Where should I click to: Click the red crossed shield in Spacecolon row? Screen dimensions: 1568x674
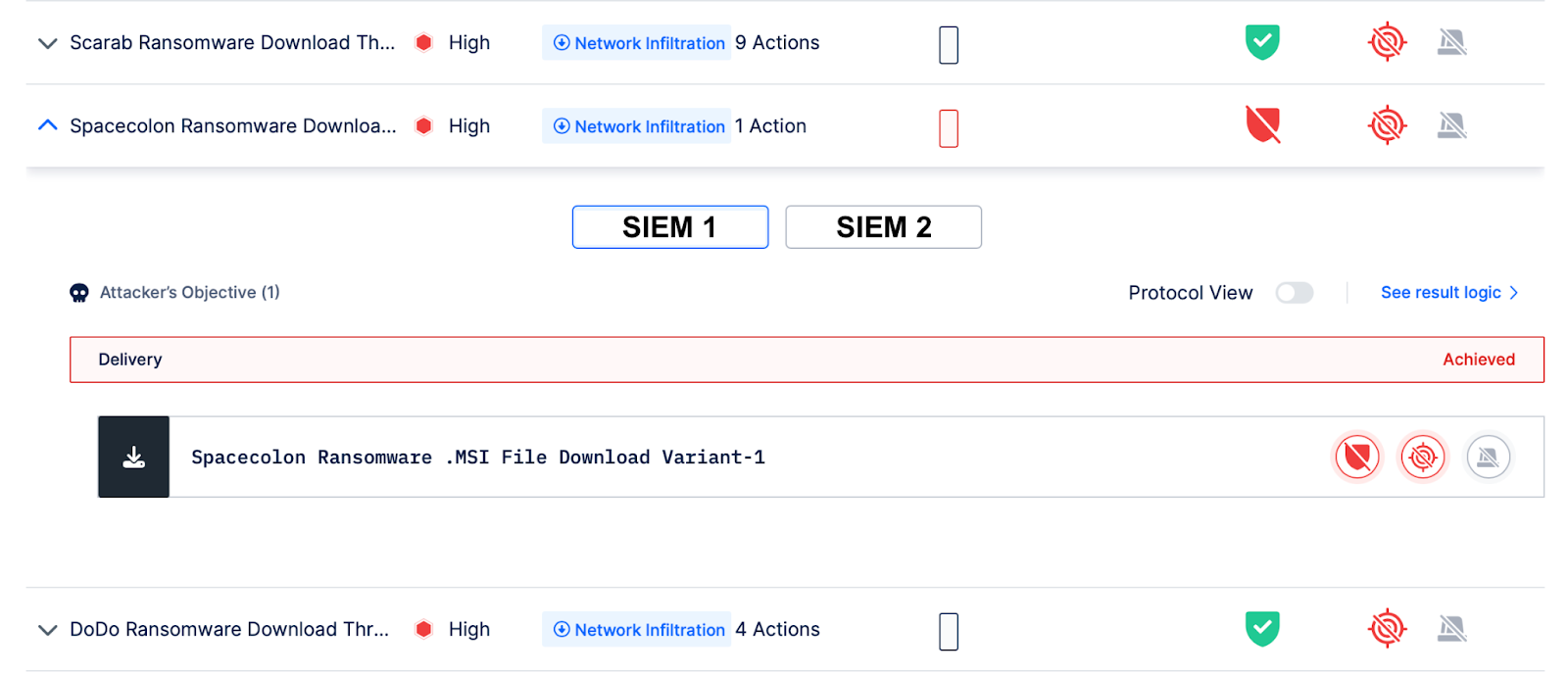(1262, 125)
